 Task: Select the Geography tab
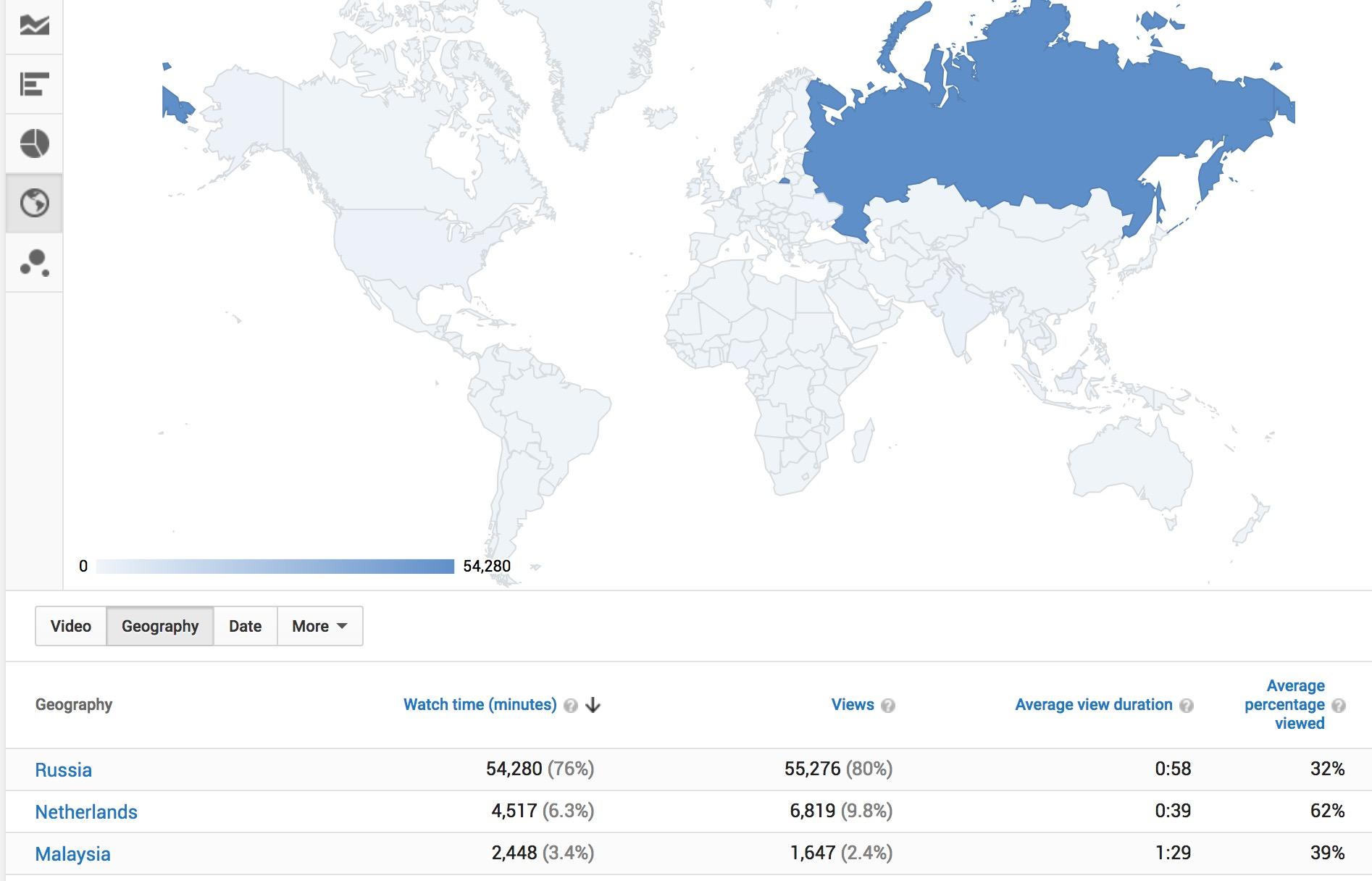(160, 626)
